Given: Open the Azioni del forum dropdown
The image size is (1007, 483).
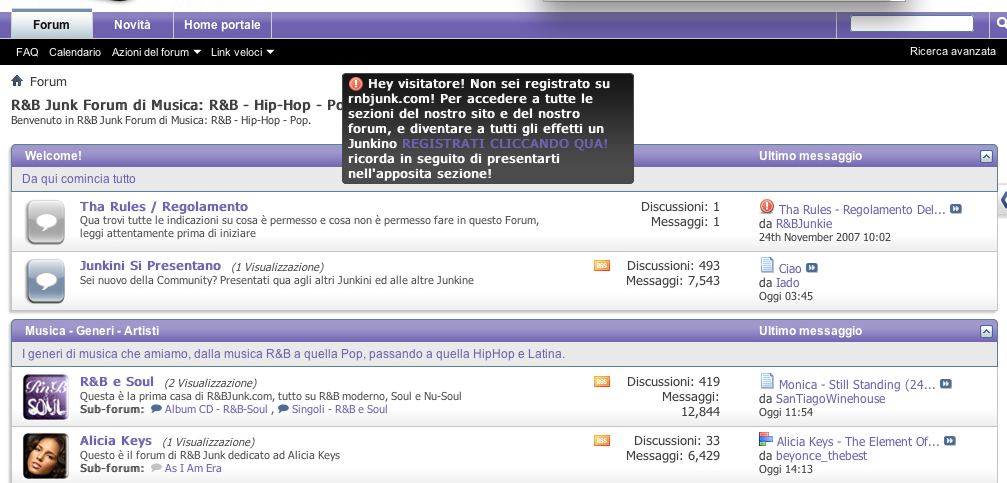Looking at the screenshot, I should tap(156, 52).
